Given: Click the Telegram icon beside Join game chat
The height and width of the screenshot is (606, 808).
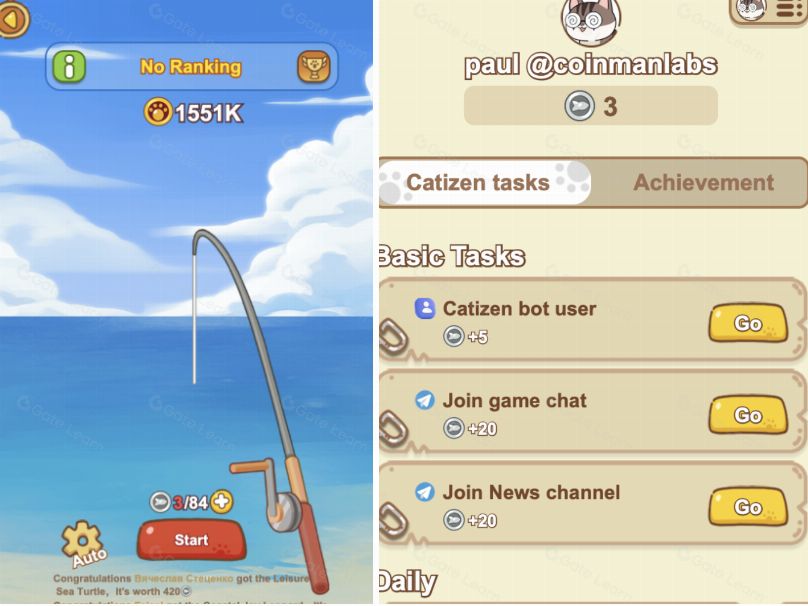Looking at the screenshot, I should click(425, 400).
